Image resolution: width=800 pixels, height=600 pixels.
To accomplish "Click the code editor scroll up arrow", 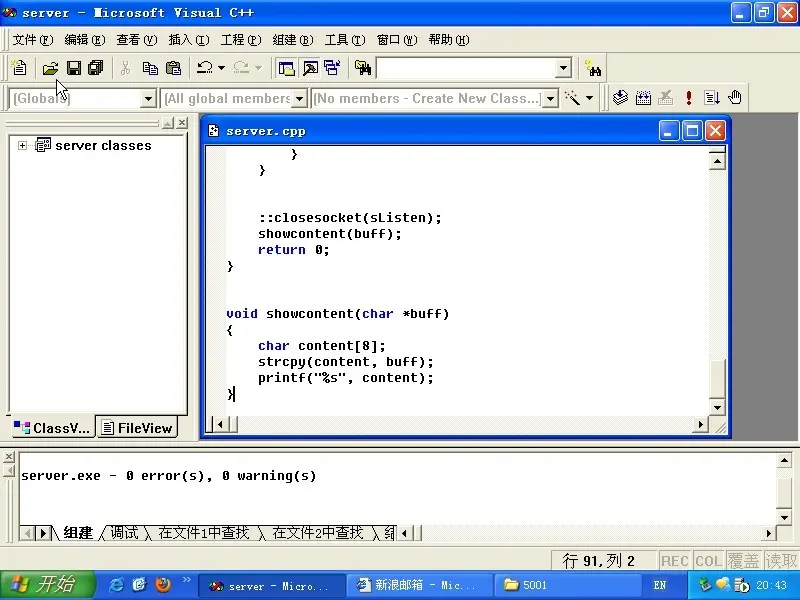I will (717, 162).
